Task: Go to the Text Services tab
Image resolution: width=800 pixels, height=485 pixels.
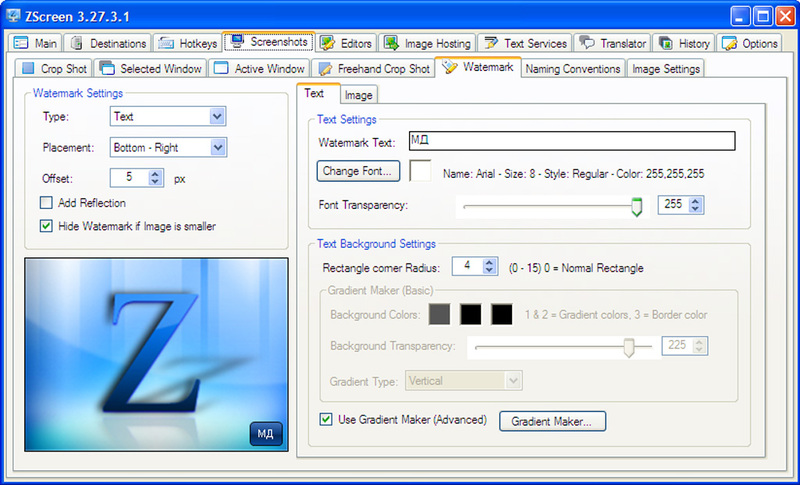Action: coord(525,43)
